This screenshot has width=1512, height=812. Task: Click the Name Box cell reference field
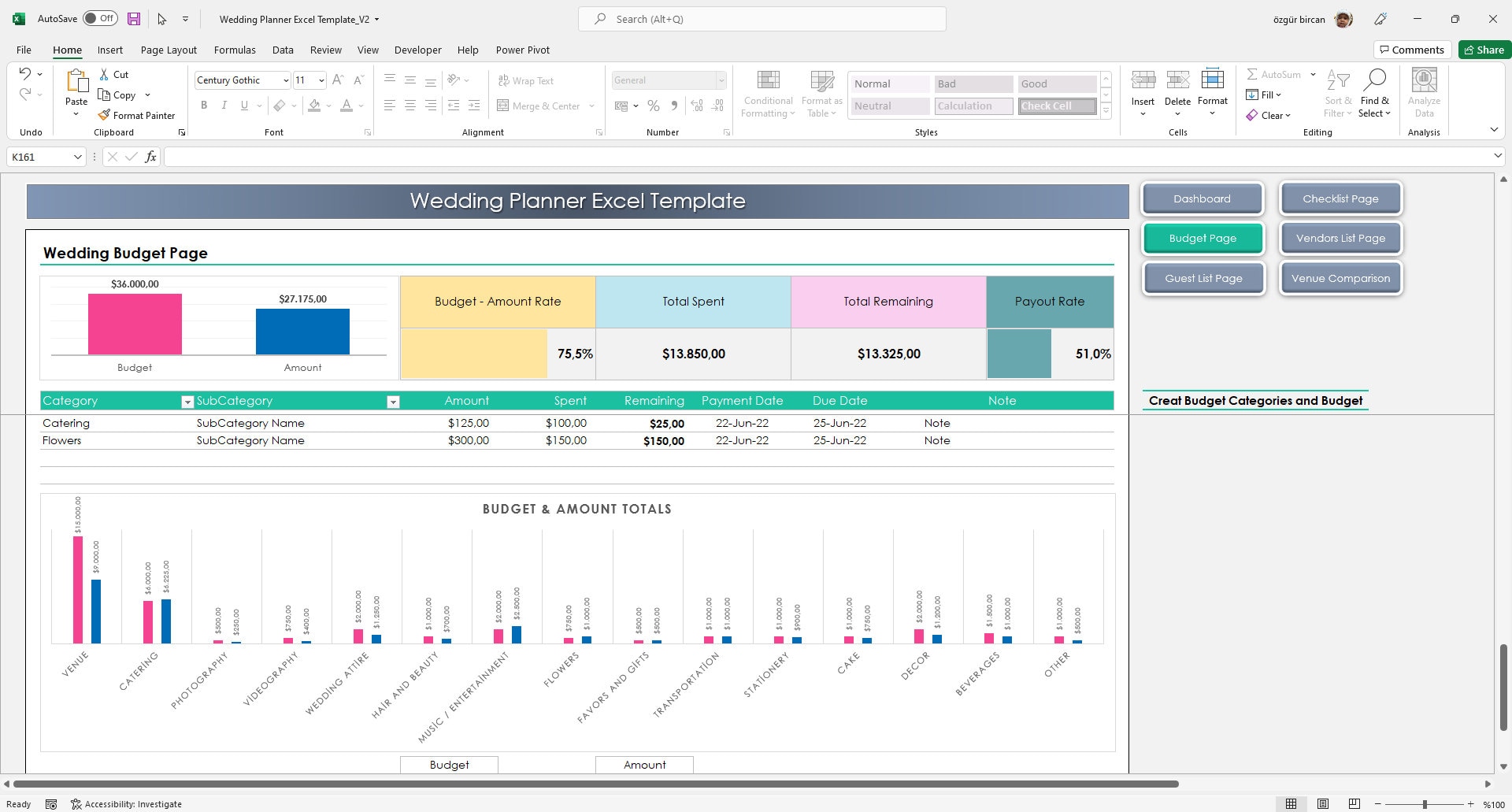[x=41, y=156]
